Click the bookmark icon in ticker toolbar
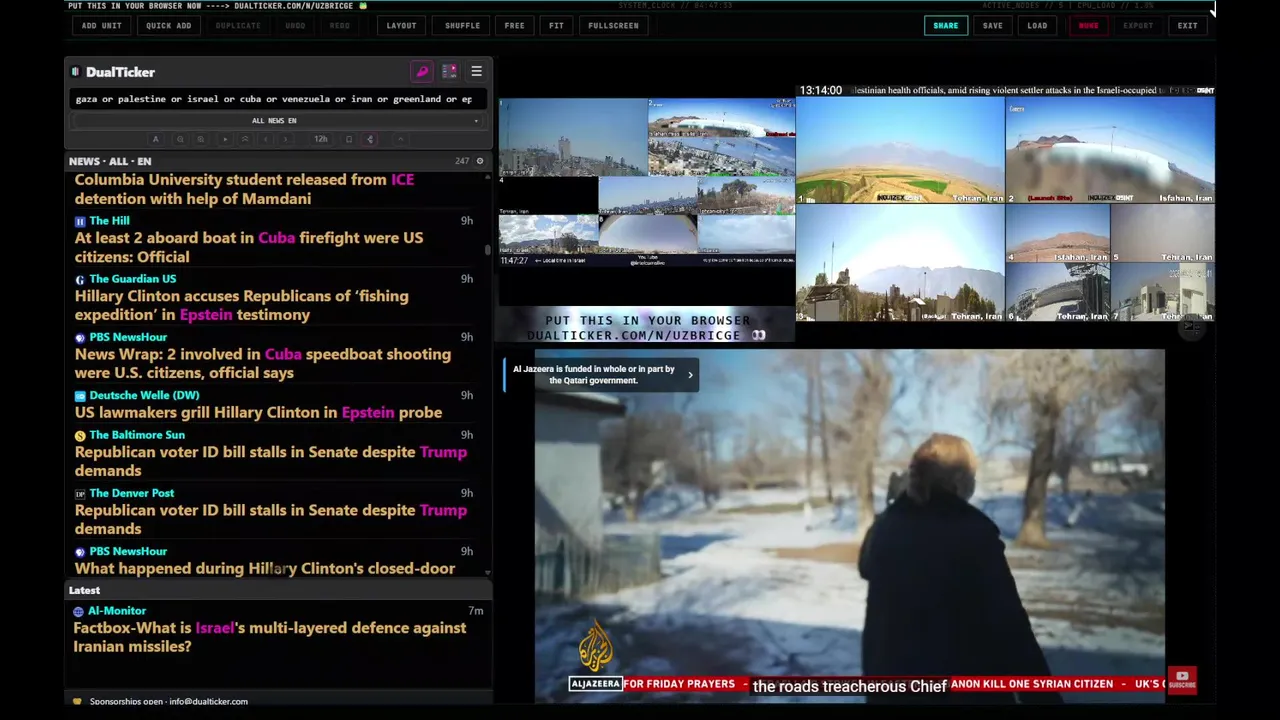This screenshot has width=1280, height=720. (x=349, y=139)
